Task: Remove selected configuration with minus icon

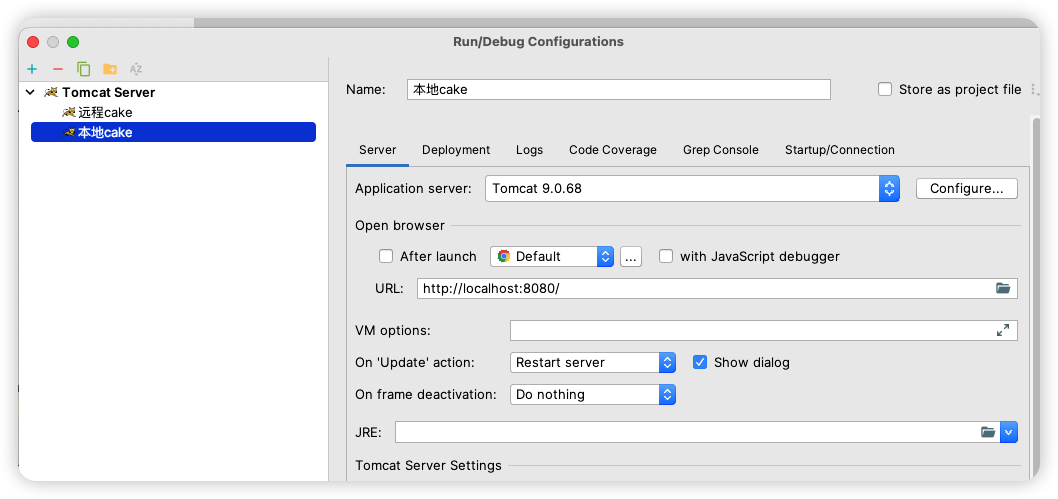Action: 57,69
